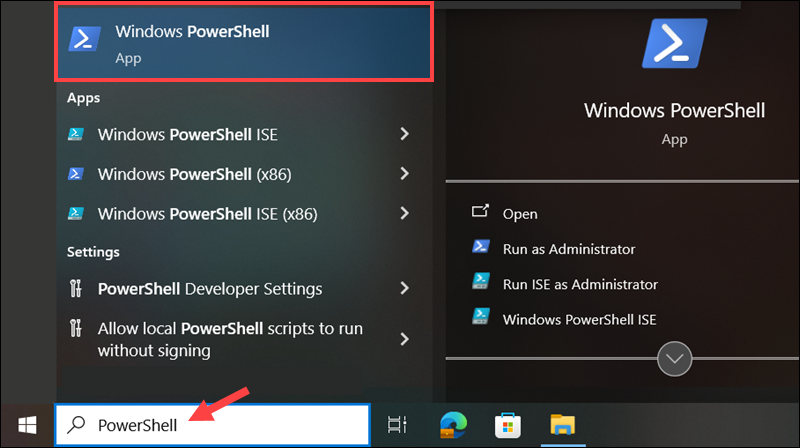Click the PowerShell ISE (x86) list icon
Image resolution: width=800 pixels, height=448 pixels.
[76, 213]
